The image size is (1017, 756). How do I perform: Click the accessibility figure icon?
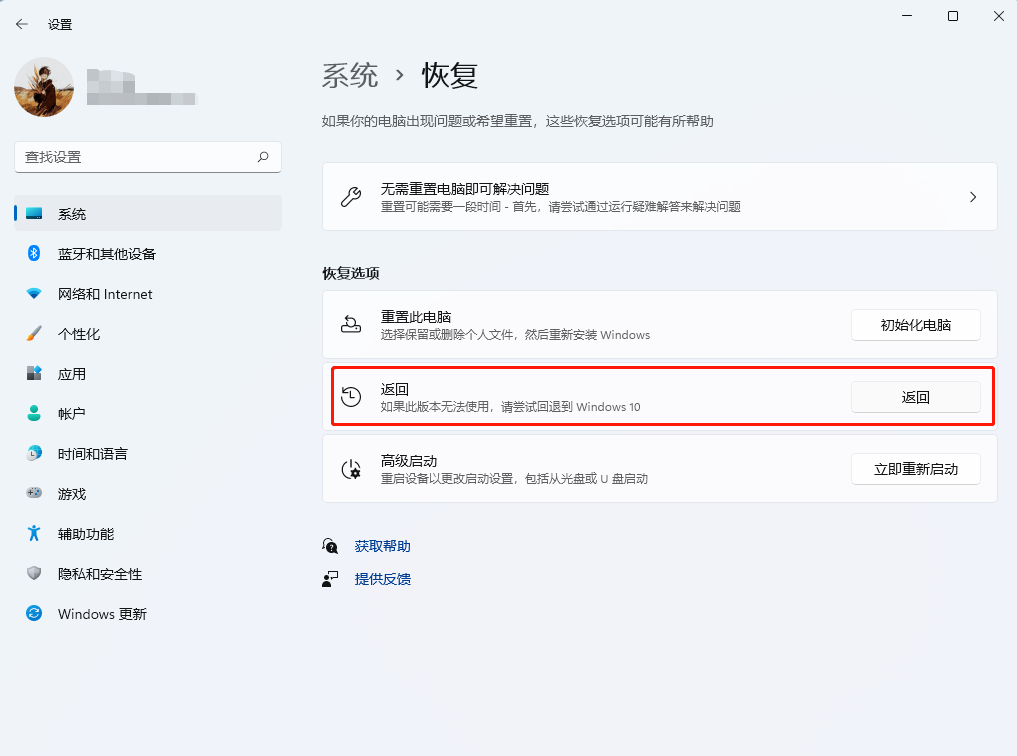[x=34, y=534]
